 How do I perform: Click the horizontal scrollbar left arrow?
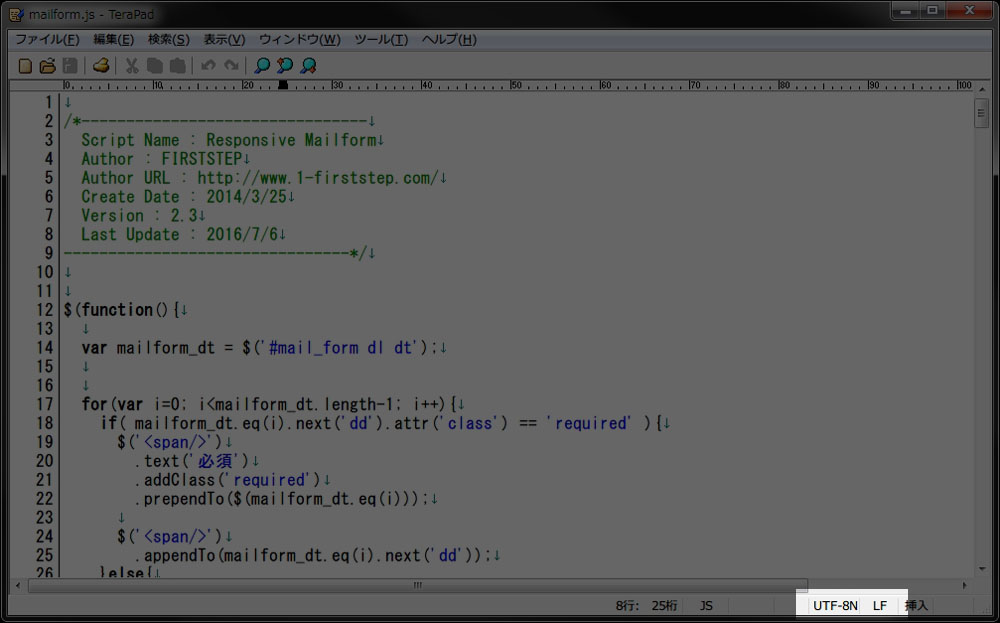[x=18, y=585]
